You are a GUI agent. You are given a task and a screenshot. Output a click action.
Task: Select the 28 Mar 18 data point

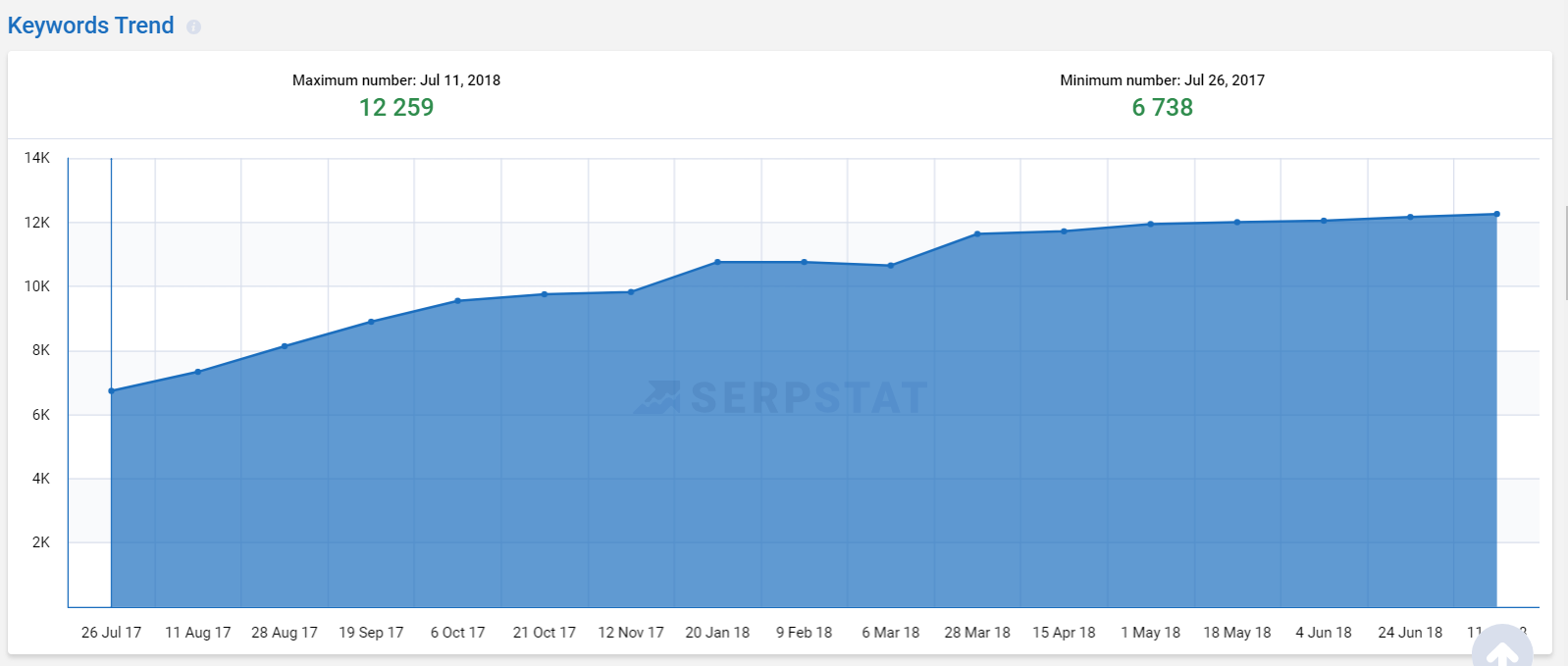[977, 234]
